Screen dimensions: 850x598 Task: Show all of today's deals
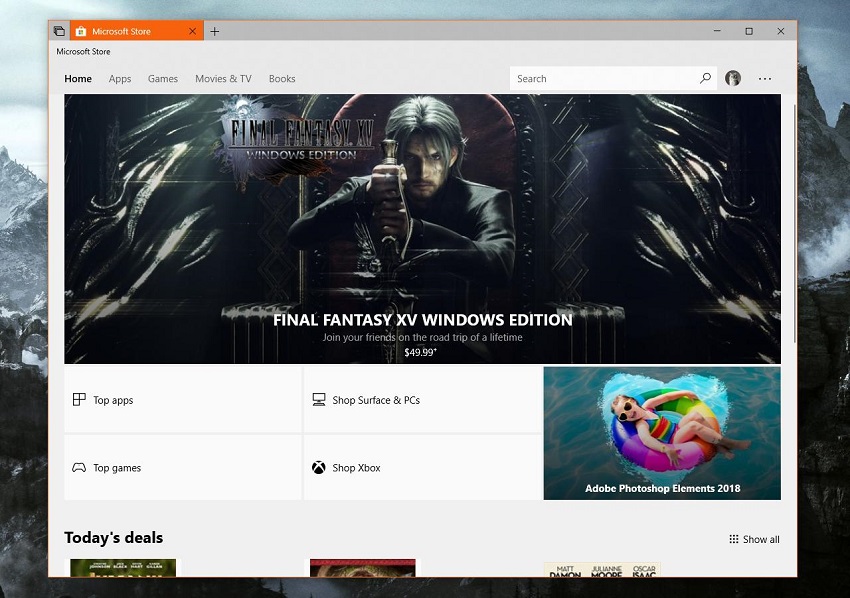coord(755,540)
